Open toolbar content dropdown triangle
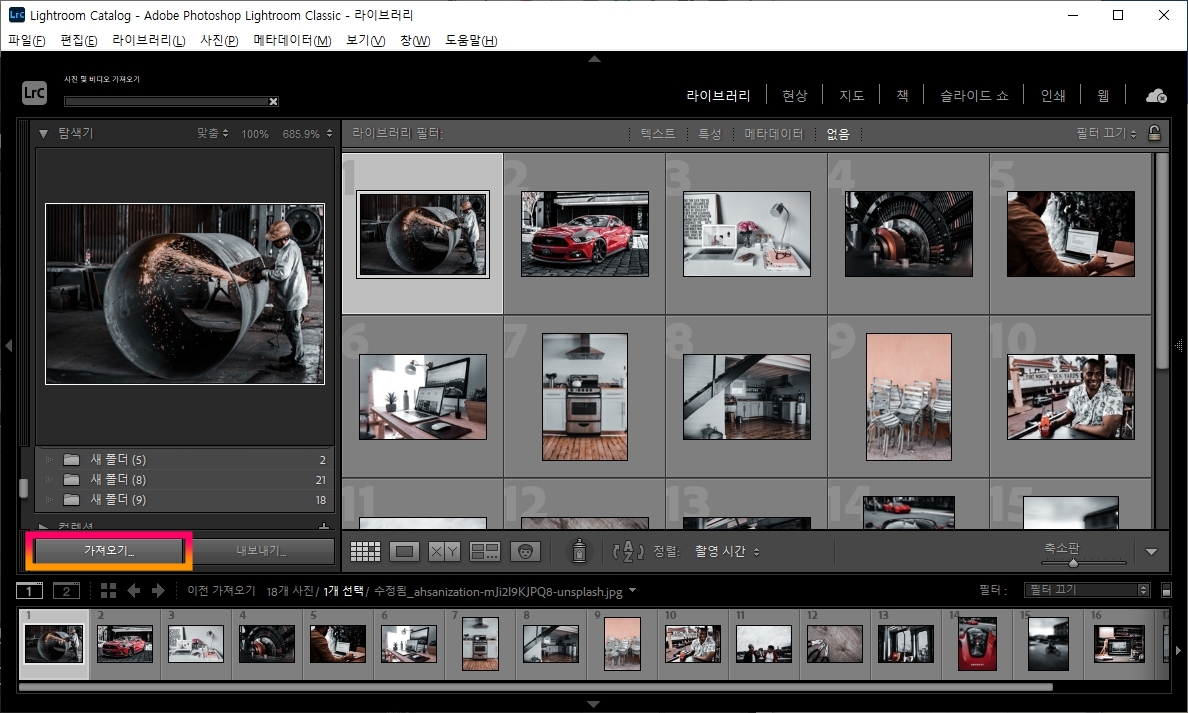 1151,552
